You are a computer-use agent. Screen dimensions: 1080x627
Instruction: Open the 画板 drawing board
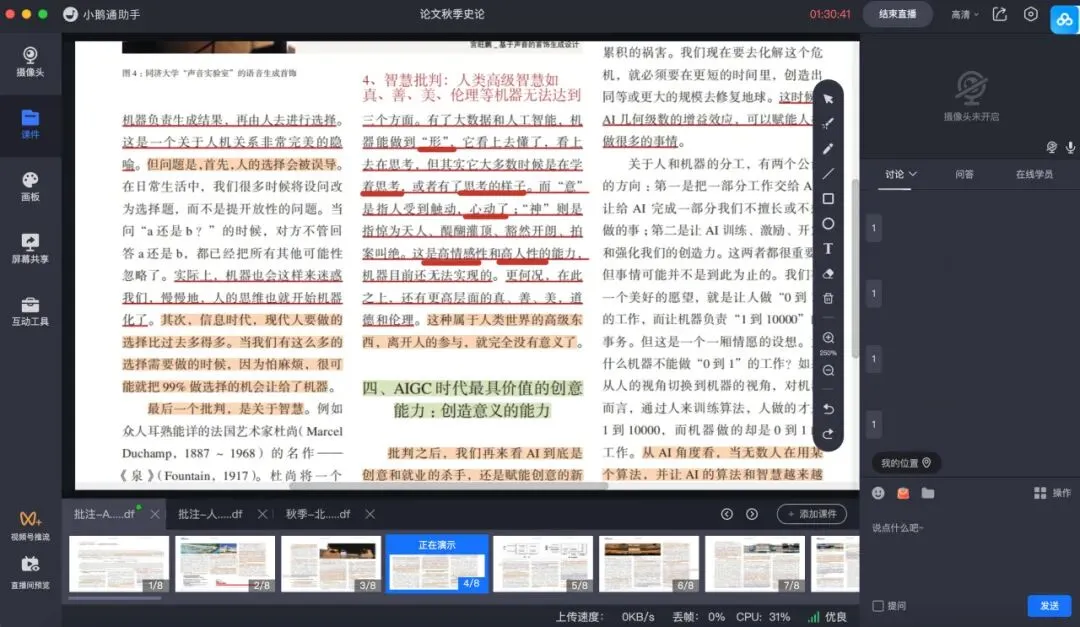(x=30, y=186)
